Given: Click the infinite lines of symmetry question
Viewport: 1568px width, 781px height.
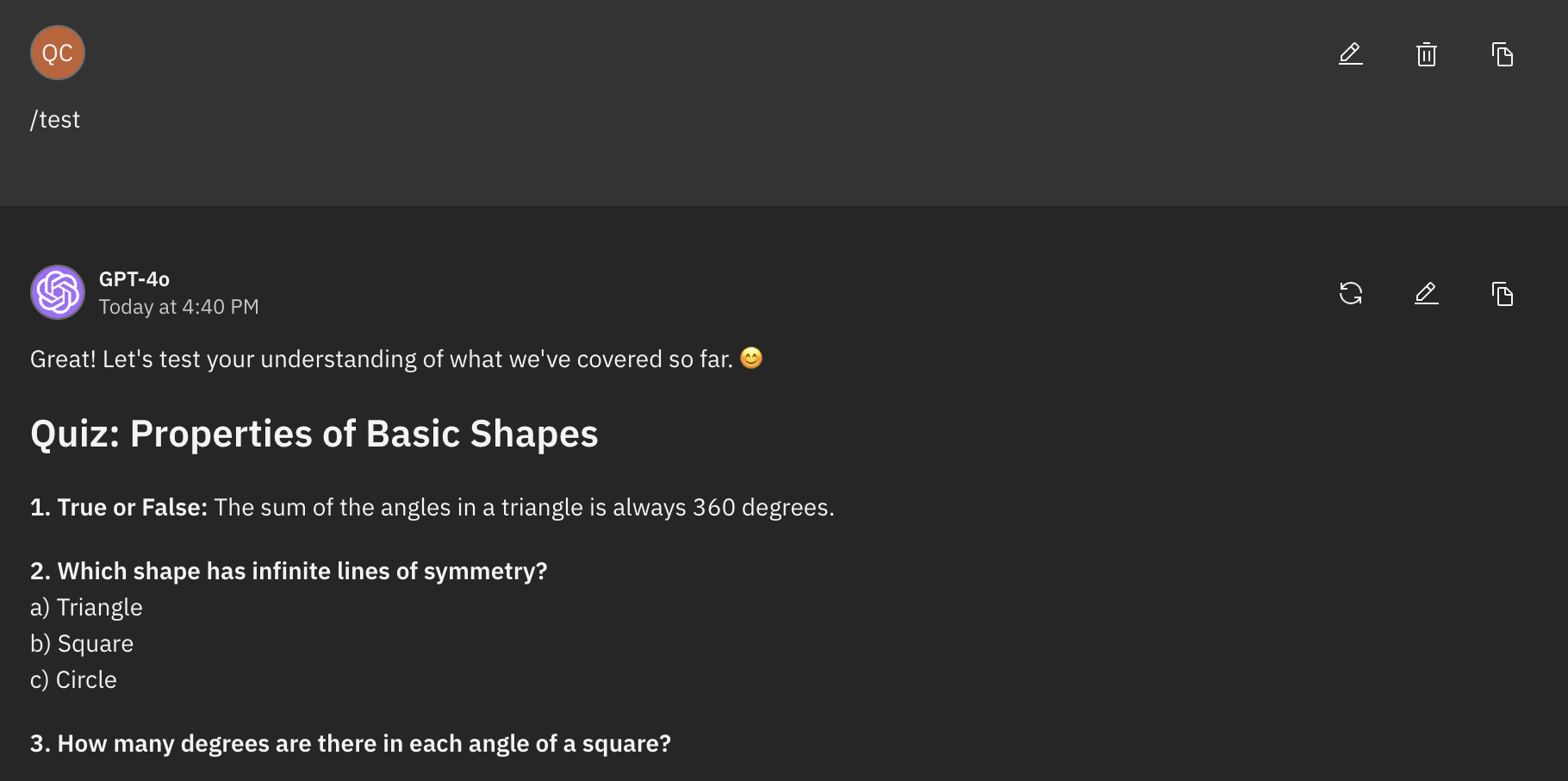Looking at the screenshot, I should coord(289,572).
